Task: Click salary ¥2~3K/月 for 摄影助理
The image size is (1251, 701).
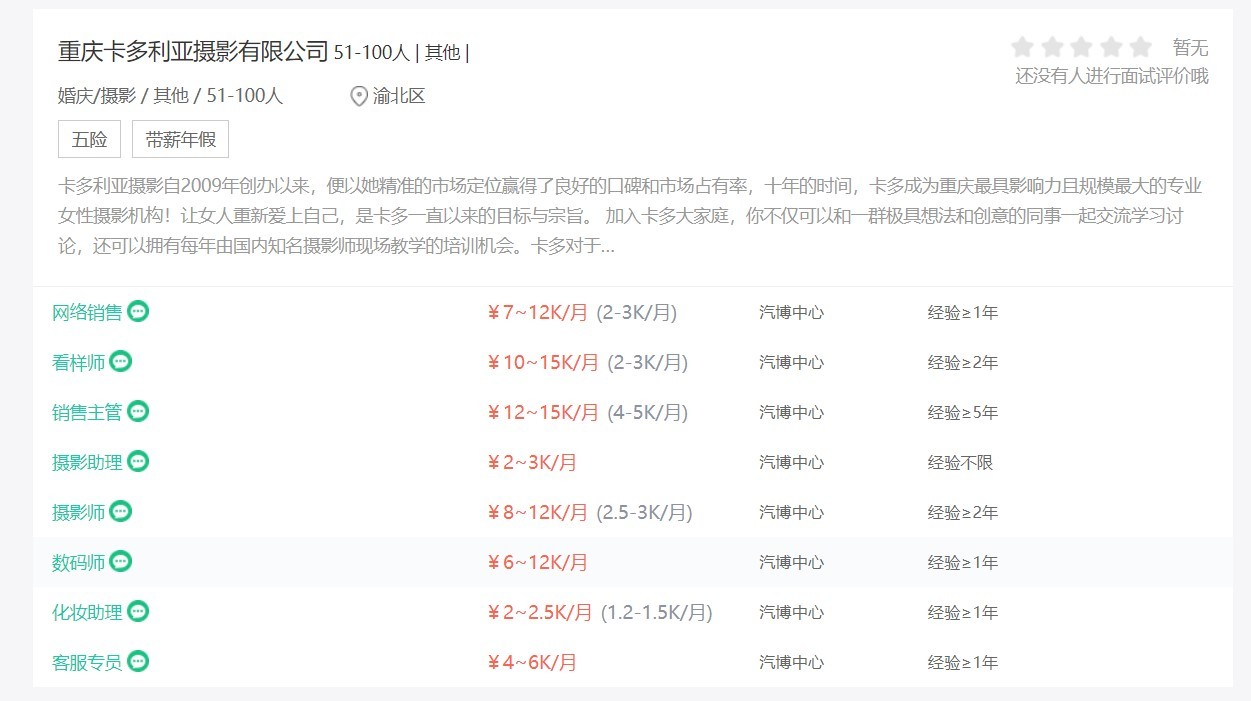Action: [532, 463]
